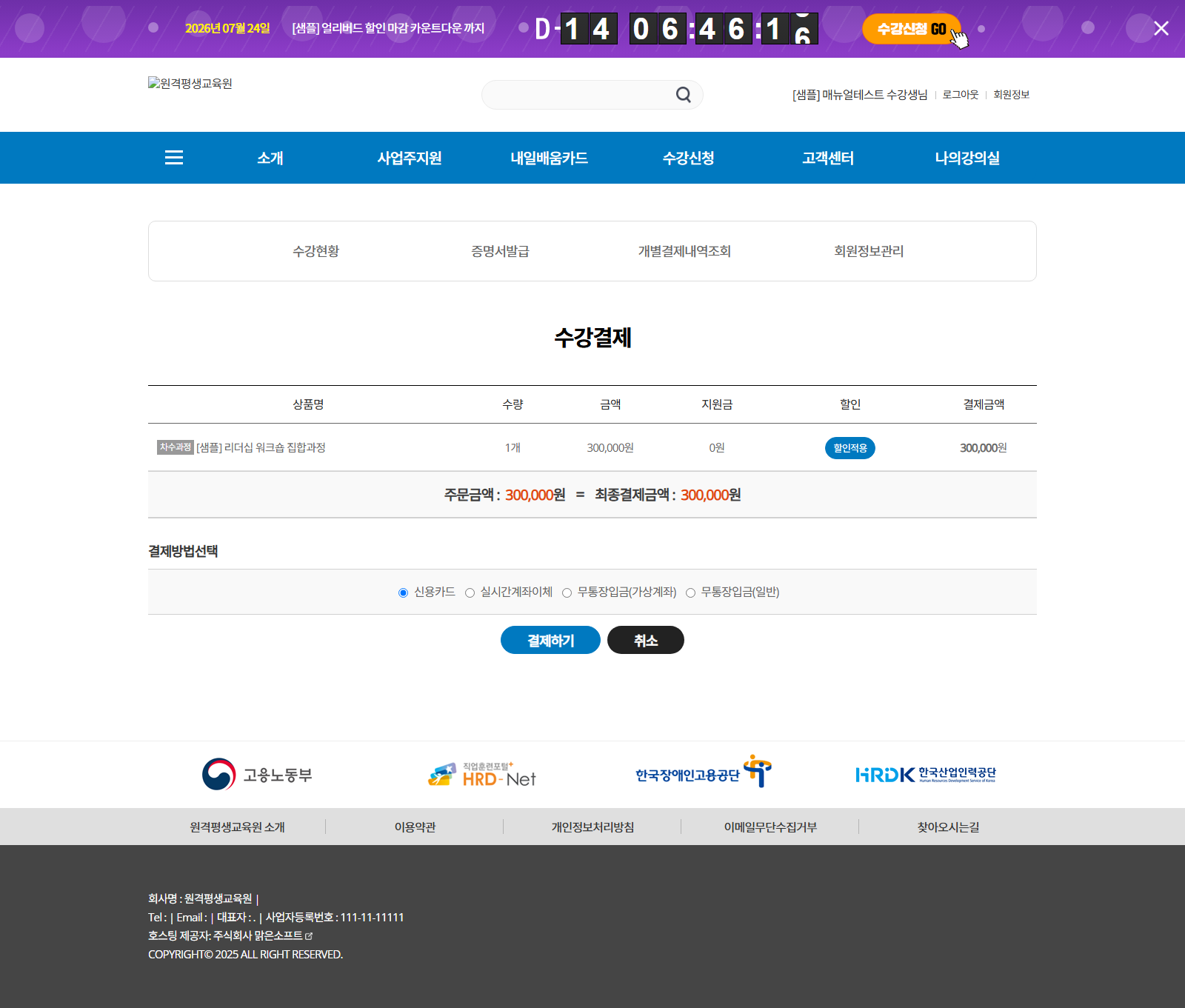Switch to the 수강현황 tab
Screen dimensions: 1185x1008
(316, 251)
